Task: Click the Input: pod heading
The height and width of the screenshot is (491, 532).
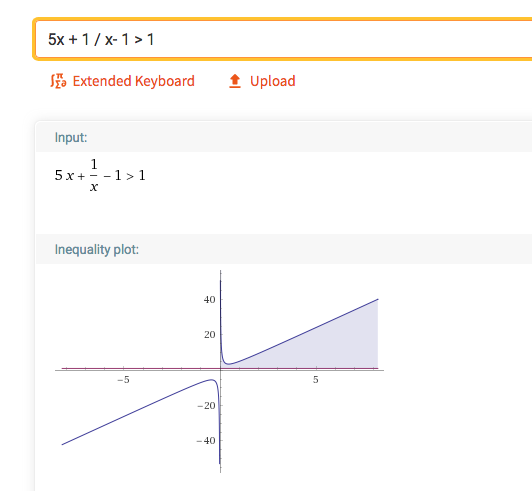Action: click(71, 137)
